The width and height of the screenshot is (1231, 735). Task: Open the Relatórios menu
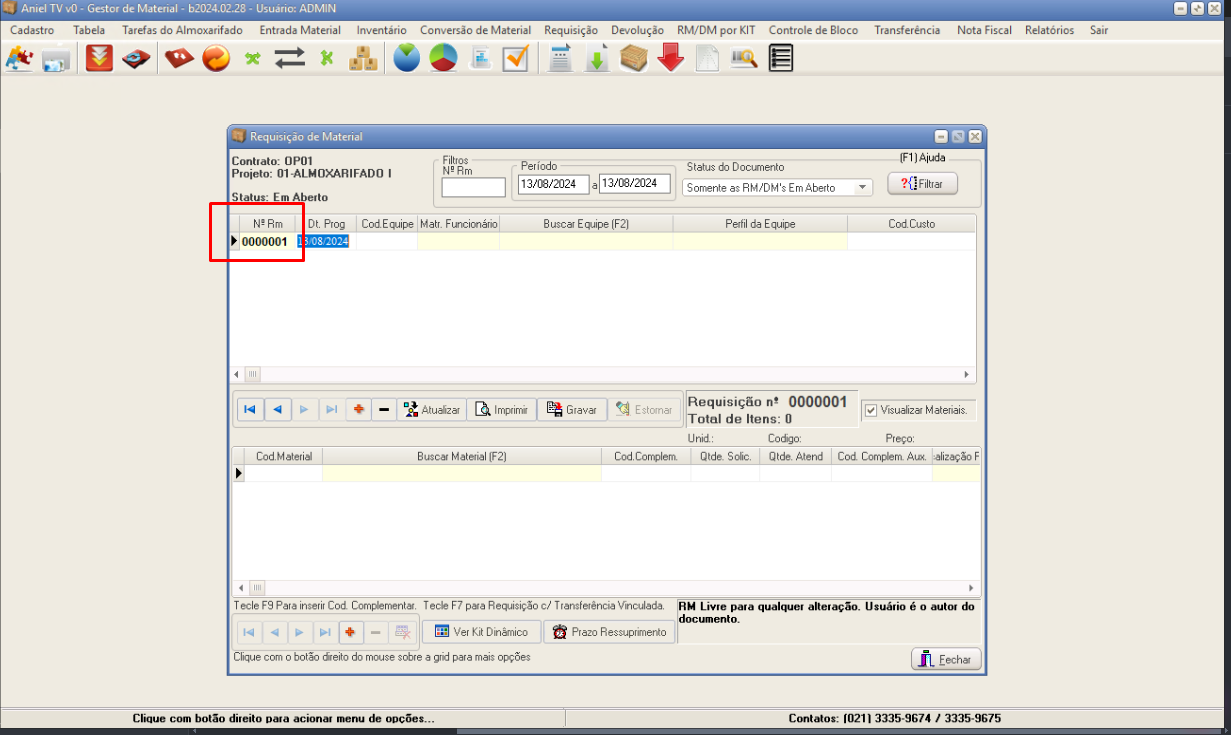pos(1049,30)
